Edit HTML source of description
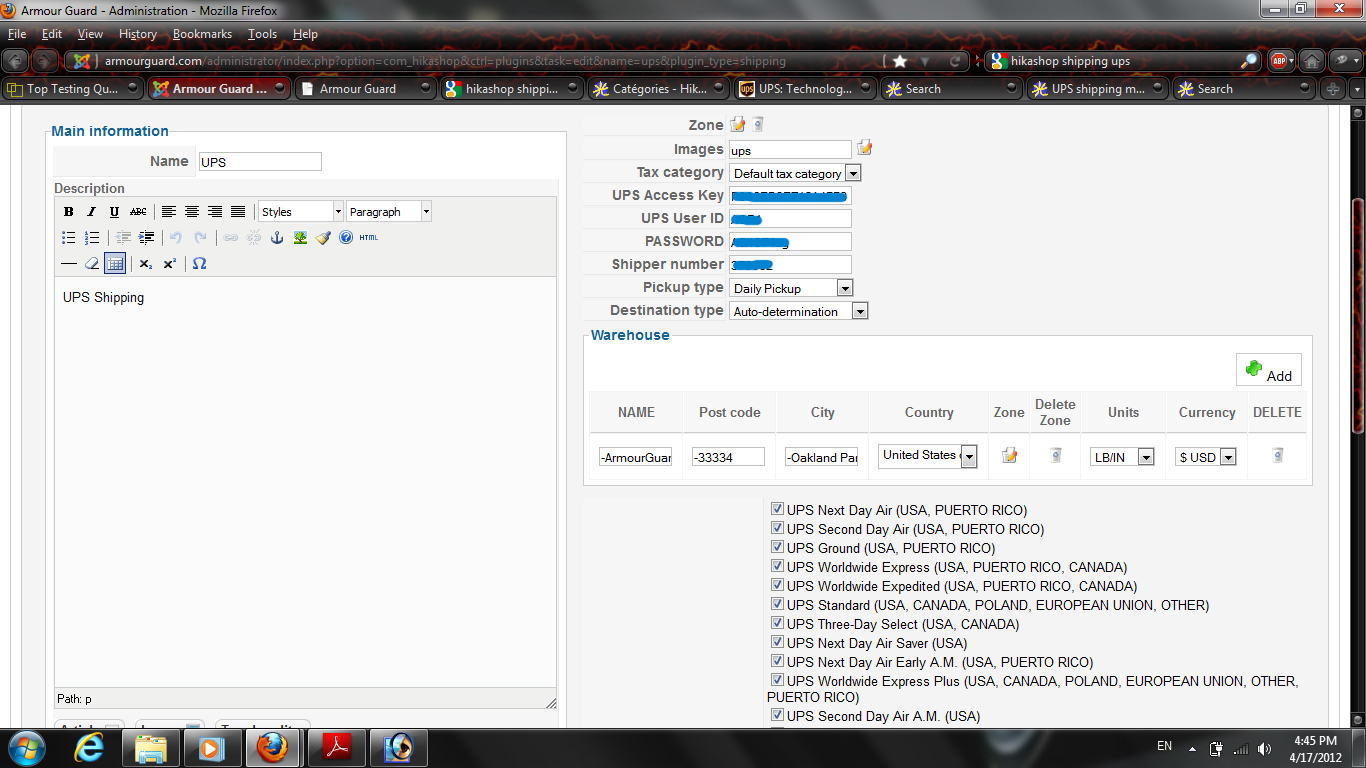Viewport: 1366px width, 768px height. pyautogui.click(x=369, y=238)
